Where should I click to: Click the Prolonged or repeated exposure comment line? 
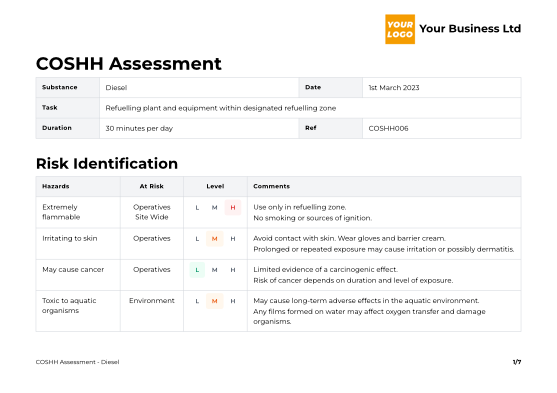click(384, 249)
